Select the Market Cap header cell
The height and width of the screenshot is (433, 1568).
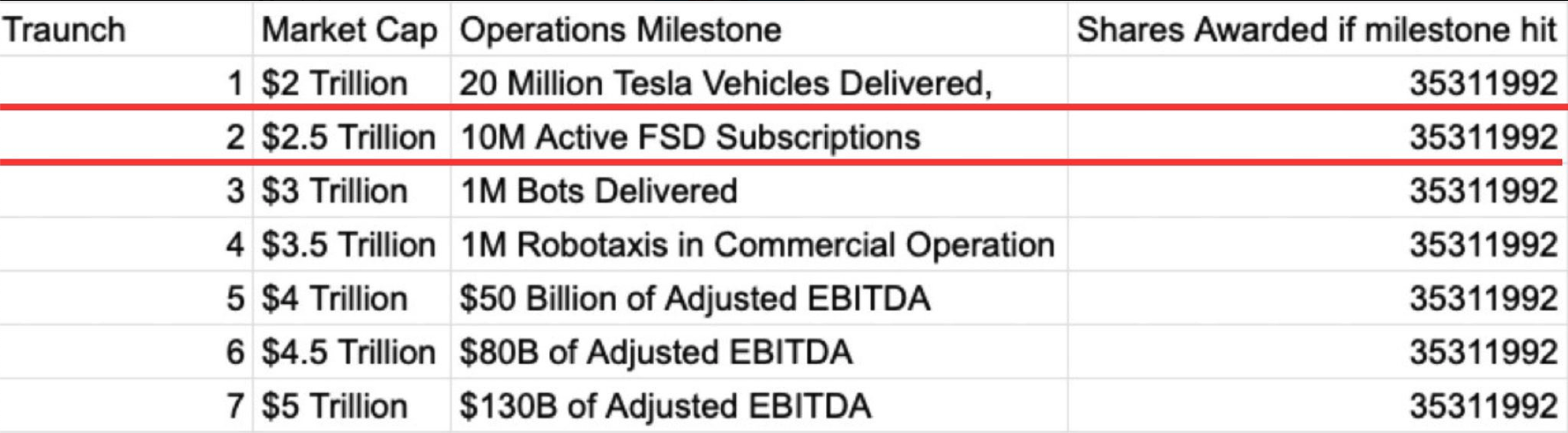tap(349, 30)
